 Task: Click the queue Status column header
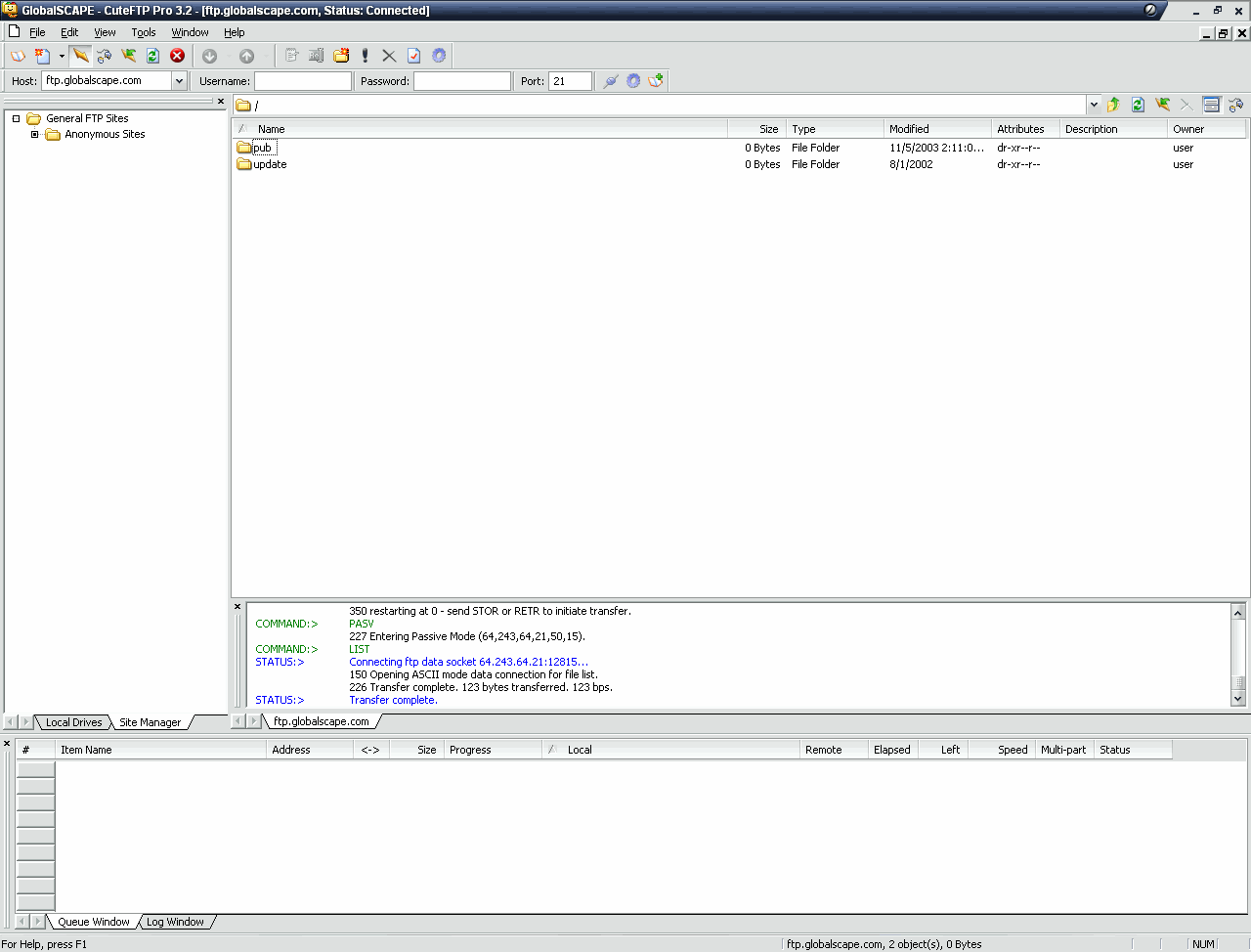[1133, 750]
